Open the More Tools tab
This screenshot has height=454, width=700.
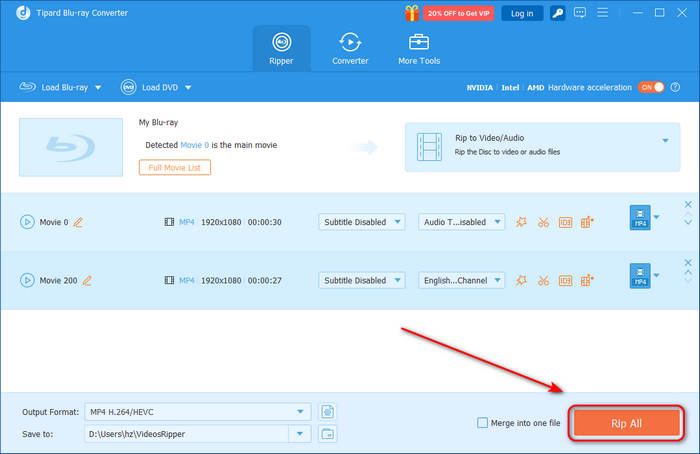pos(419,47)
